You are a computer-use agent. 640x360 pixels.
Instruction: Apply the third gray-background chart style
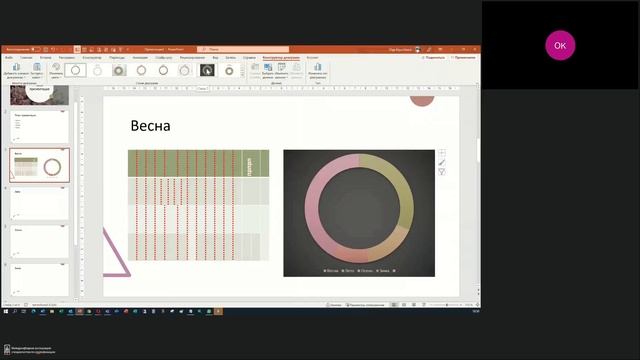click(x=119, y=71)
